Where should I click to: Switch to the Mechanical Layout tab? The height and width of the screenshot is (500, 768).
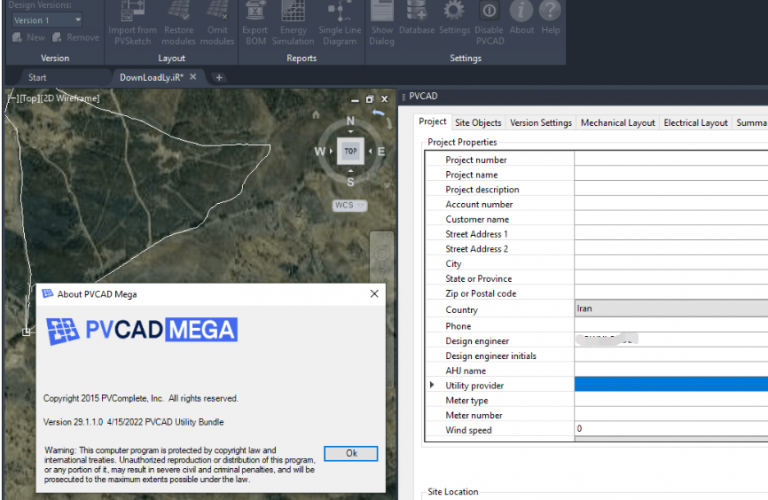[x=617, y=123]
